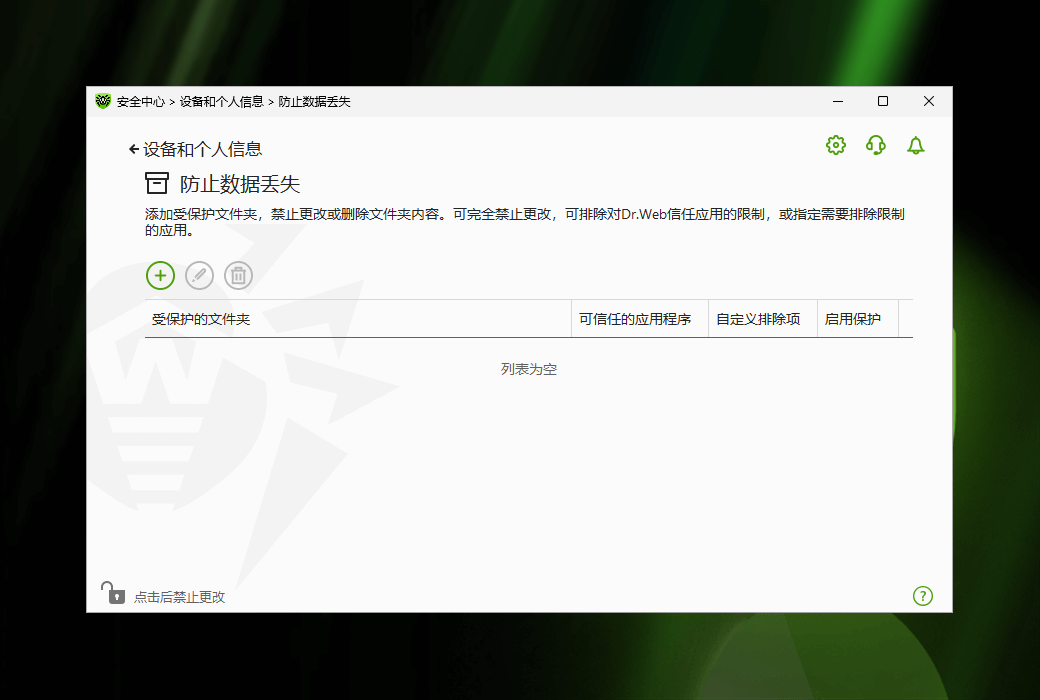Open support via the headset icon
Screen dimensions: 1040x700
(876, 145)
